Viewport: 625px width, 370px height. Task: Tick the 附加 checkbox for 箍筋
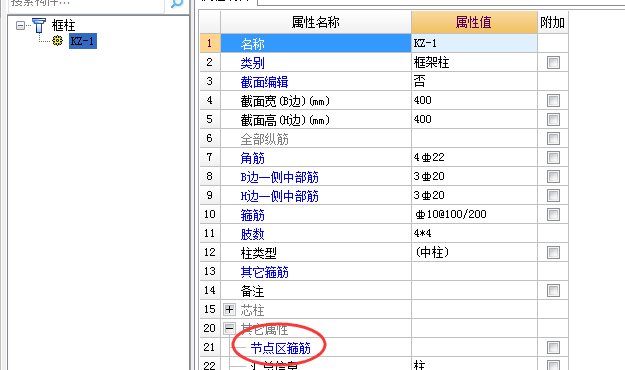coord(553,215)
